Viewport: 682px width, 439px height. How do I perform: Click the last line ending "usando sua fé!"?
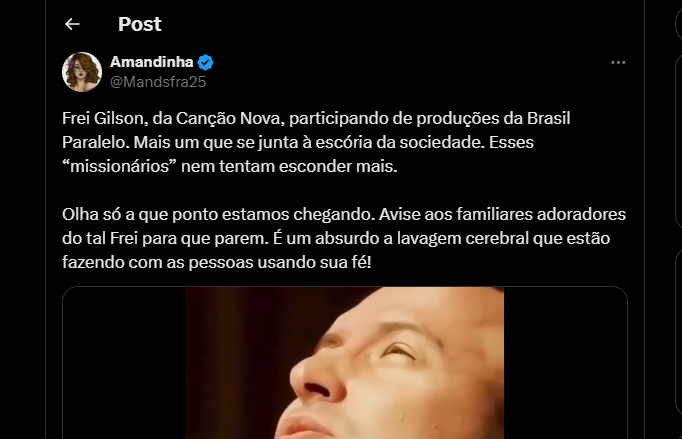pyautogui.click(x=217, y=262)
